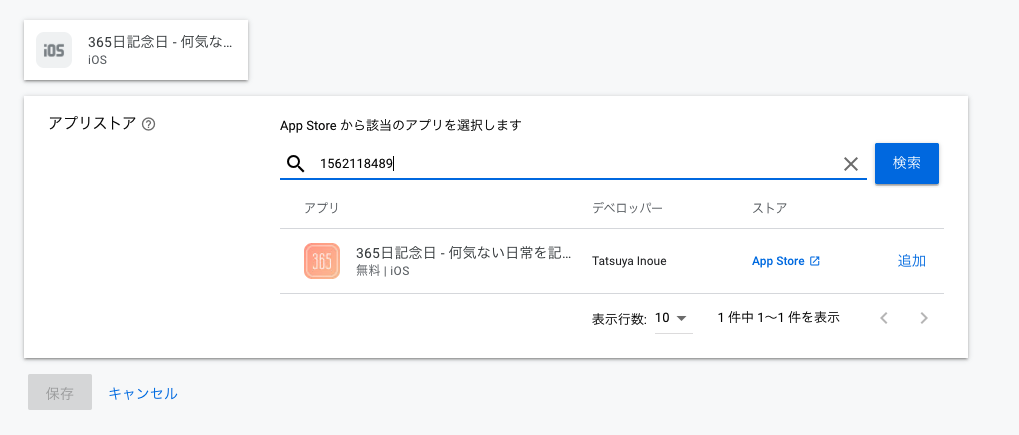The height and width of the screenshot is (435, 1019).
Task: Click the external link icon beside App Store
Action: (x=815, y=261)
